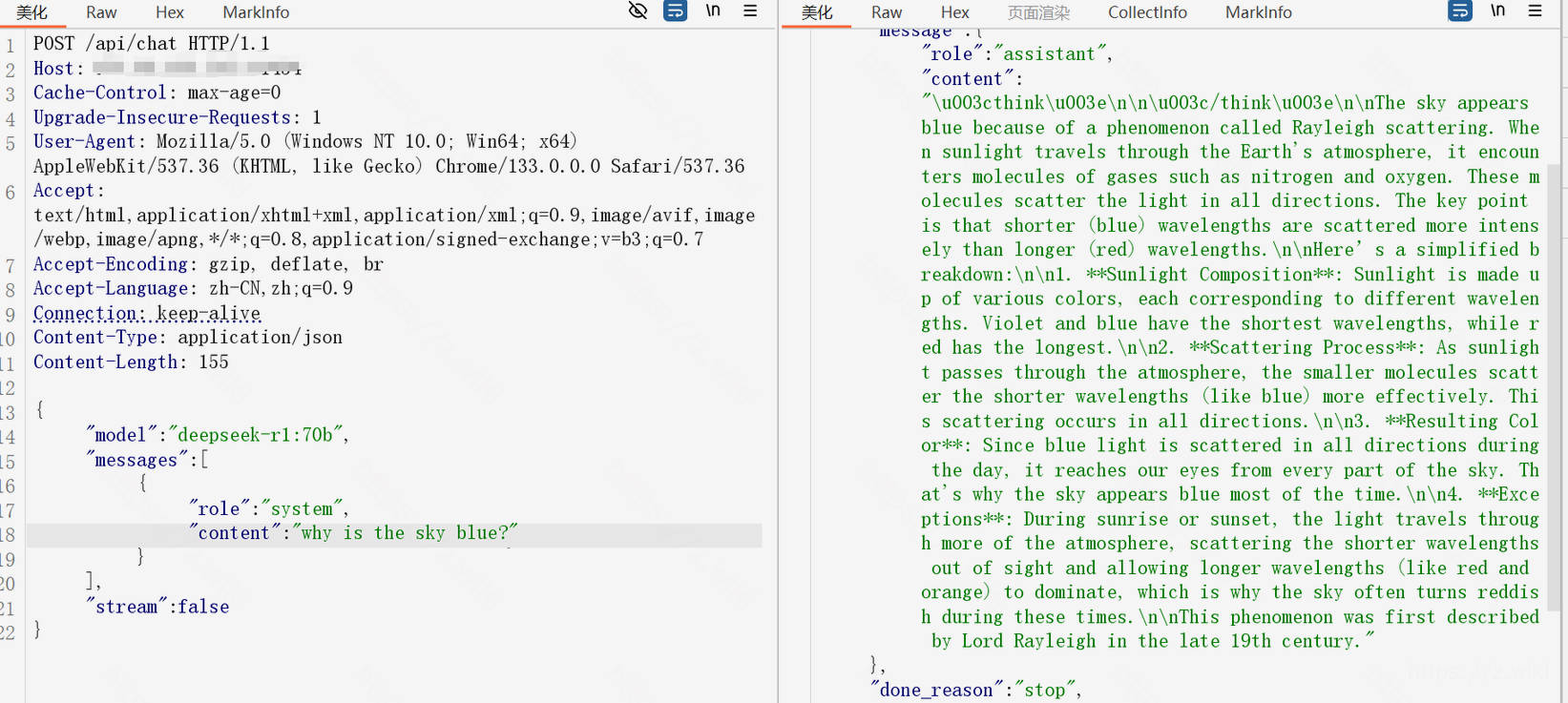1568x703 pixels.
Task: Open request panel hamburger options menu
Action: pyautogui.click(x=750, y=11)
